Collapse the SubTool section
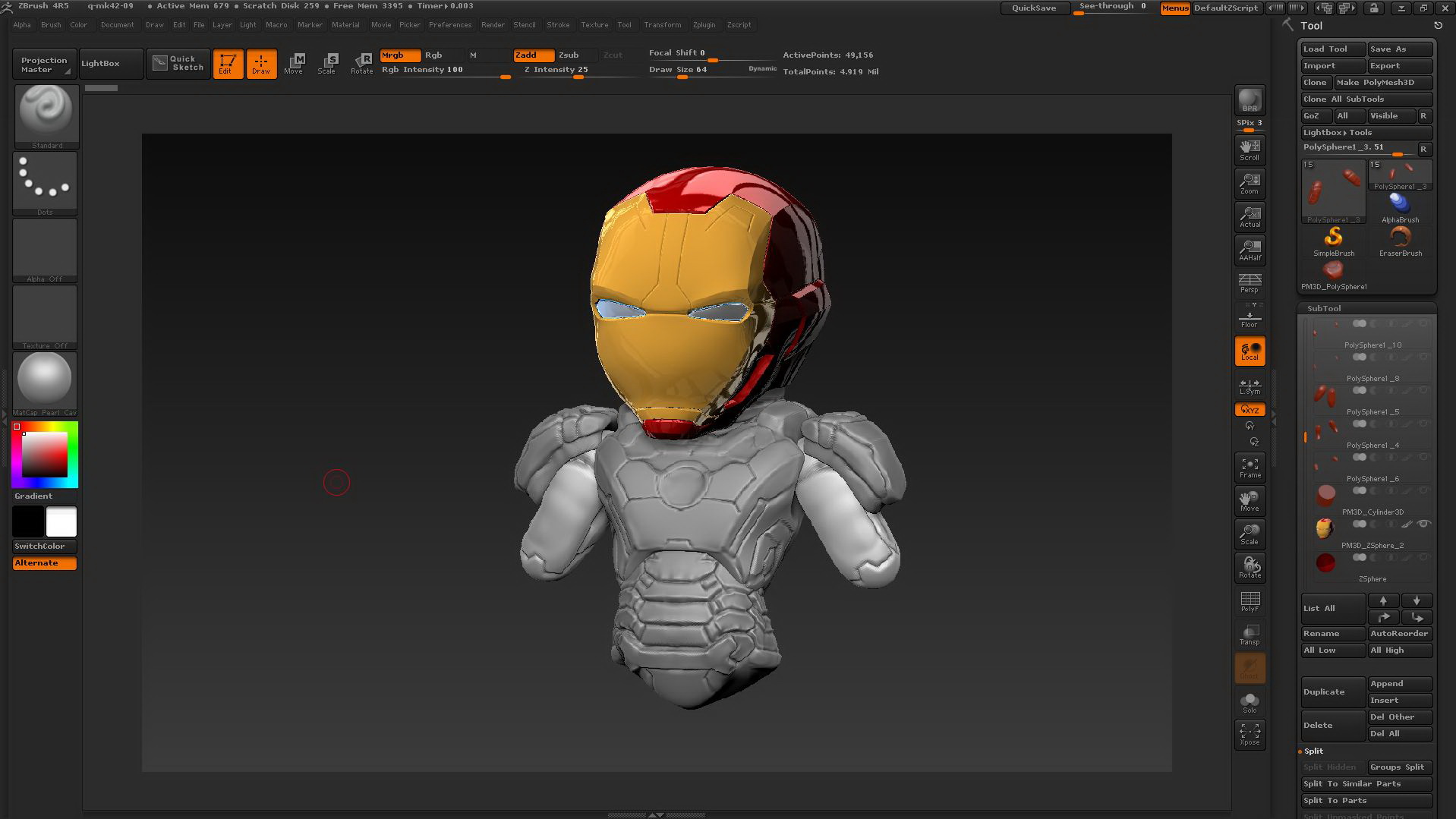1456x819 pixels. click(x=1324, y=308)
